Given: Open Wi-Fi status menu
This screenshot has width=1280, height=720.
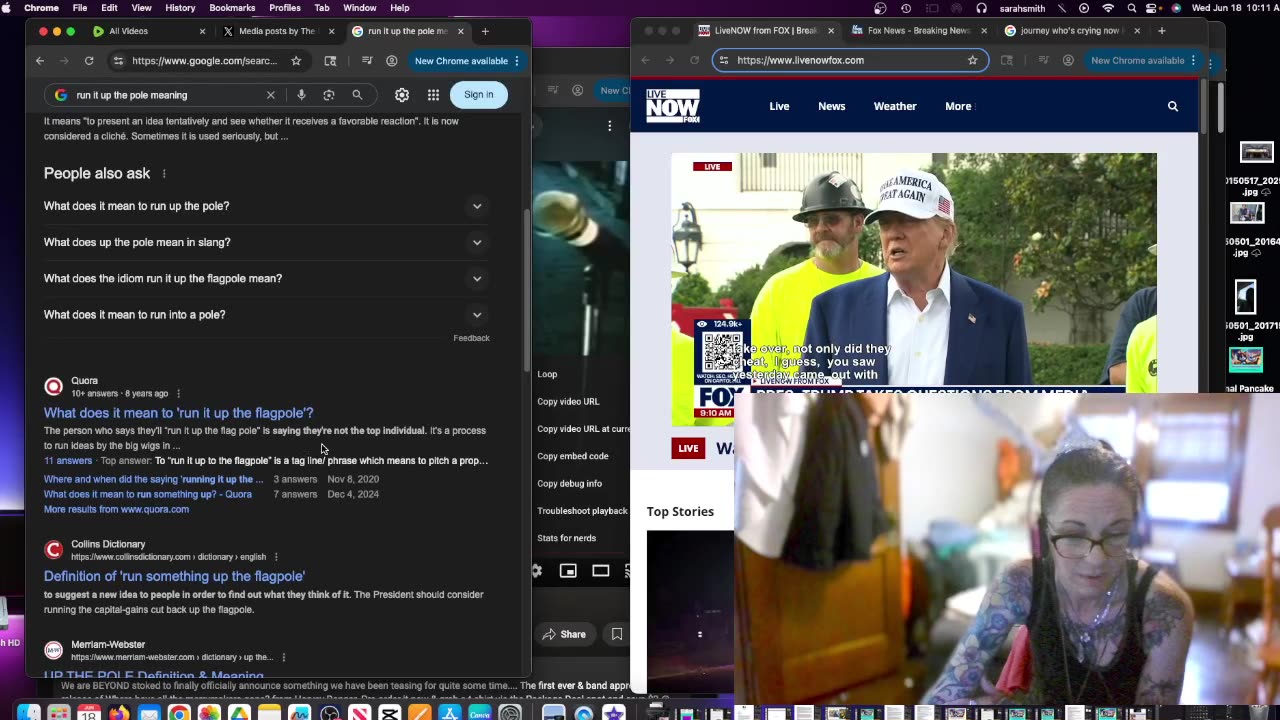Looking at the screenshot, I should (x=1108, y=8).
